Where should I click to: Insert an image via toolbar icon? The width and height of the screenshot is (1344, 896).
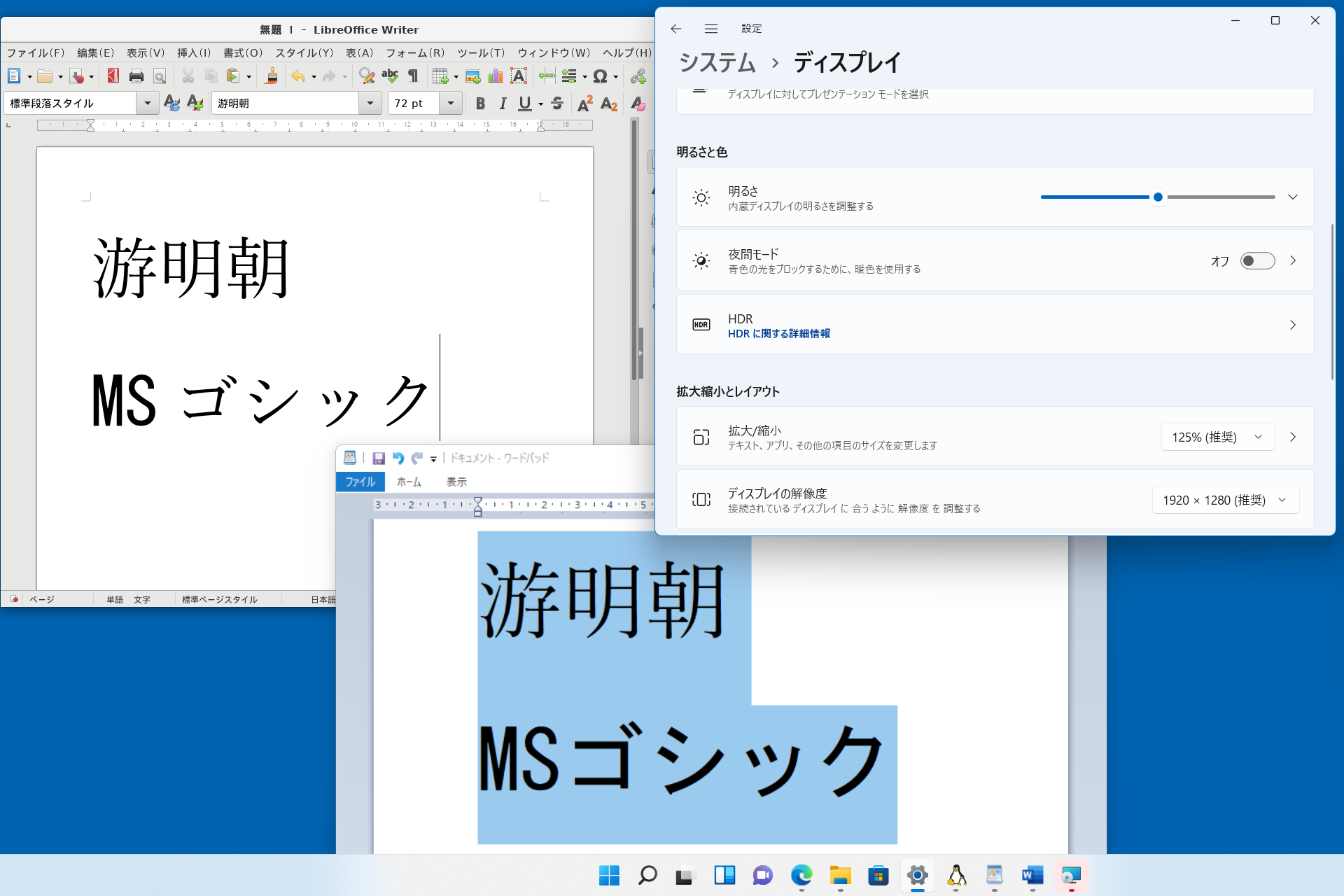472,76
